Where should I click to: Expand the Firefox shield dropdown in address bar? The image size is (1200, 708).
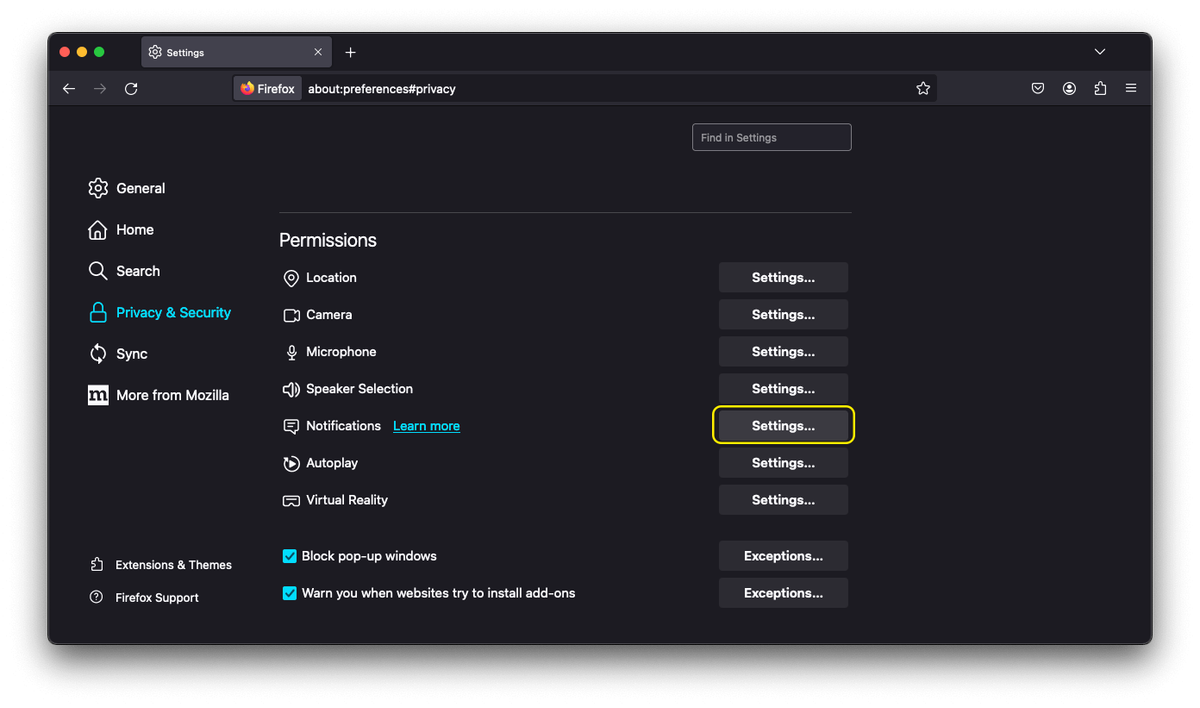267,88
